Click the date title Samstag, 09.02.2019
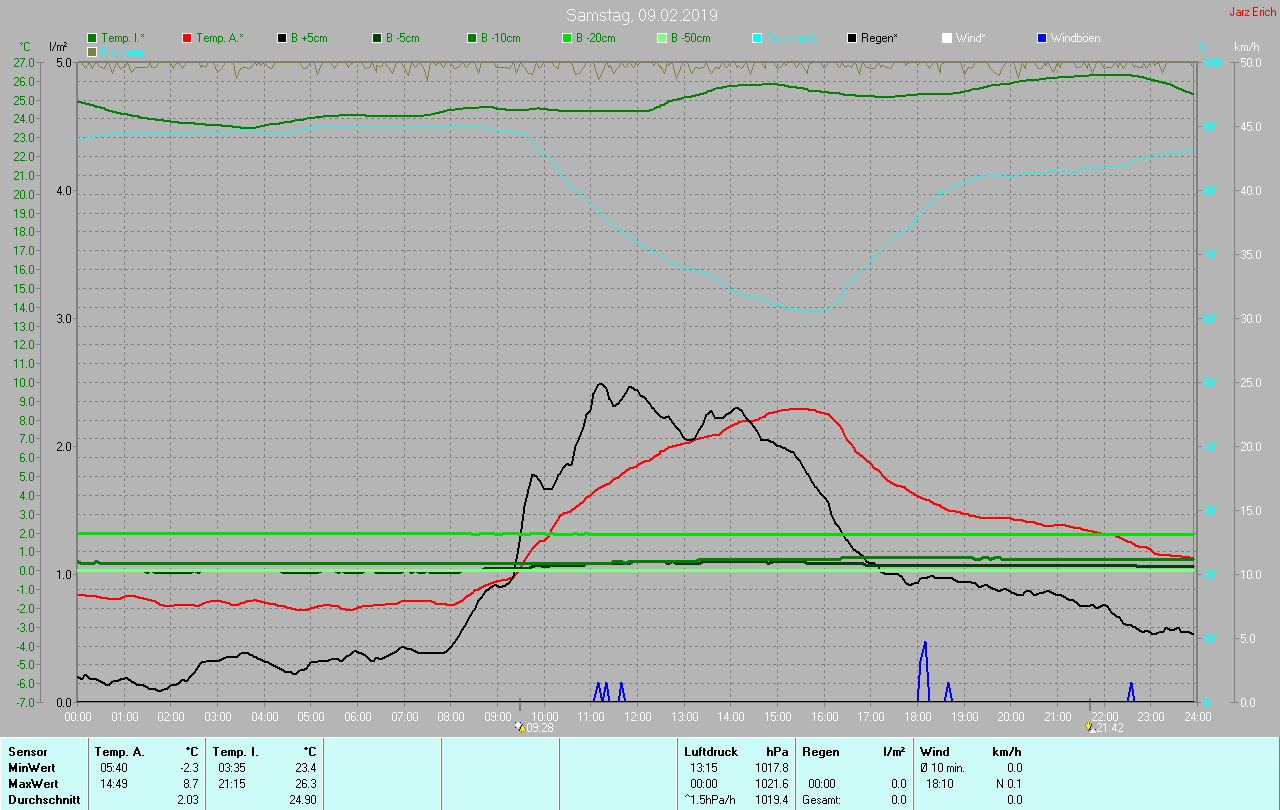Viewport: 1280px width, 810px height. [x=641, y=15]
